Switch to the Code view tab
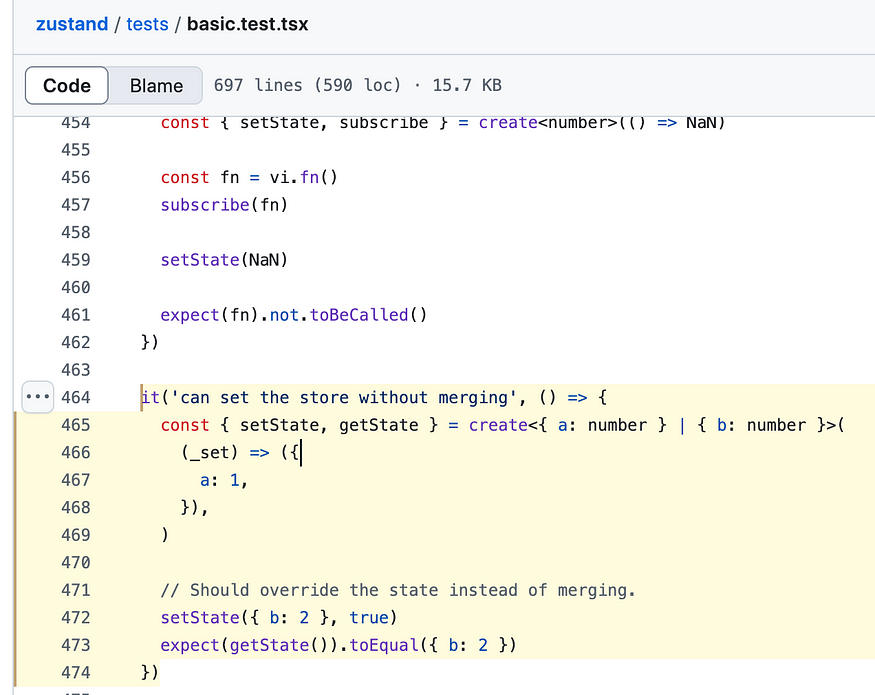 [66, 85]
